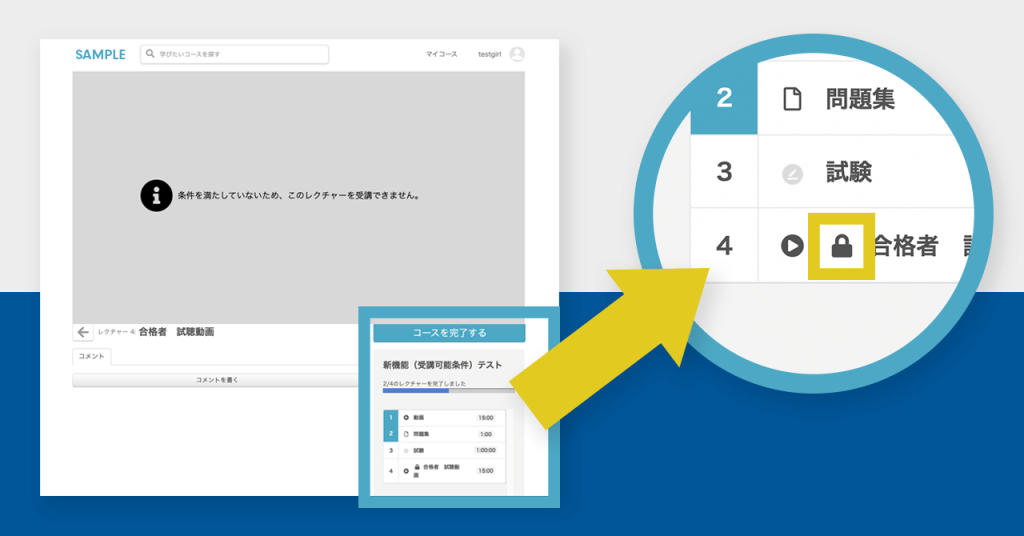This screenshot has height=536, width=1024.
Task: Click the 15:00 duration of lecture 4
Action: coord(486,471)
